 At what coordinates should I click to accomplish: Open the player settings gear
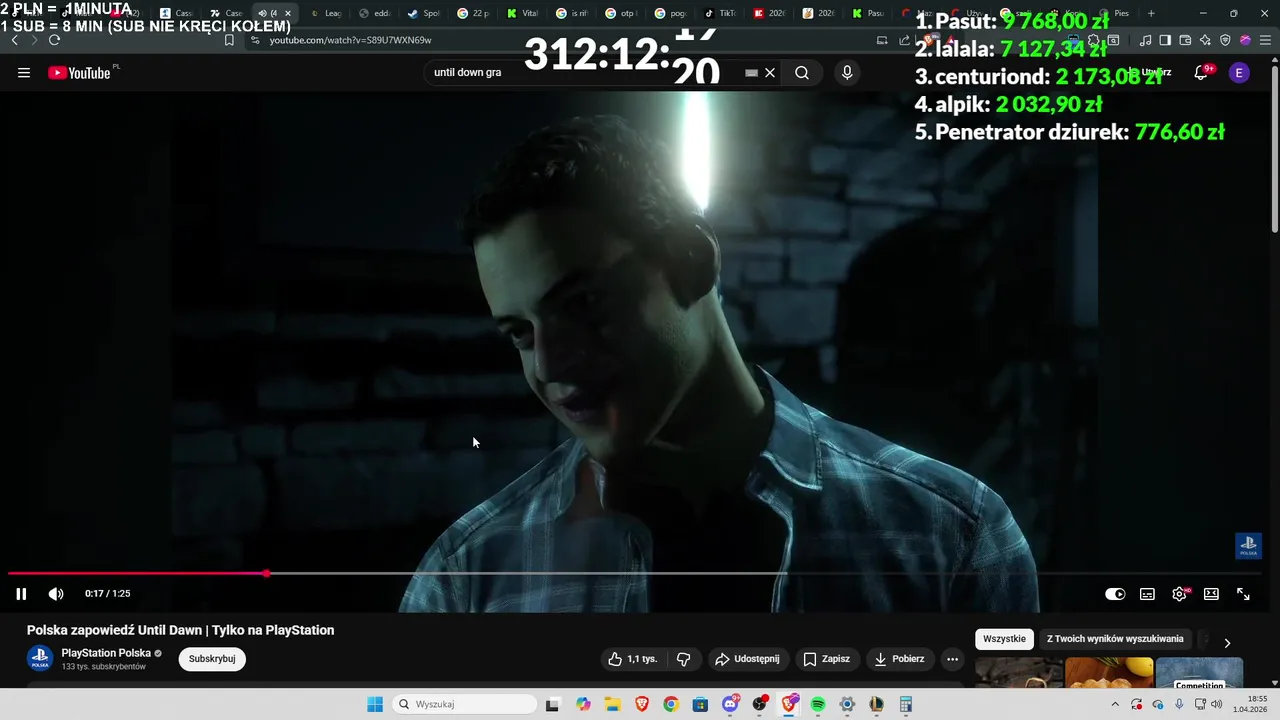pos(1179,594)
